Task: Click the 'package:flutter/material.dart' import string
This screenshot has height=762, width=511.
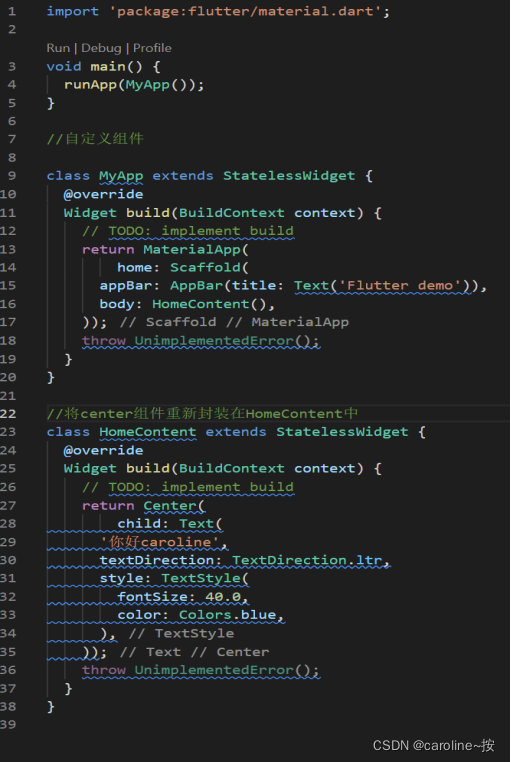Action: pos(245,11)
